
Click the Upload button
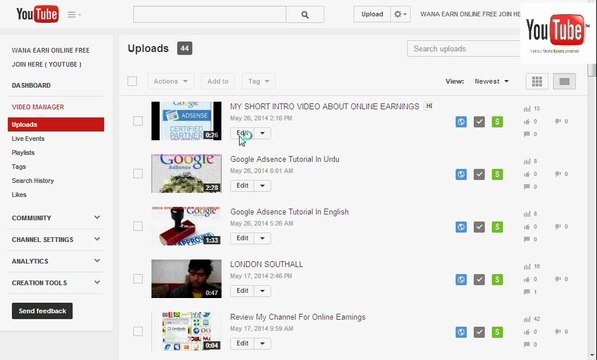pos(372,14)
